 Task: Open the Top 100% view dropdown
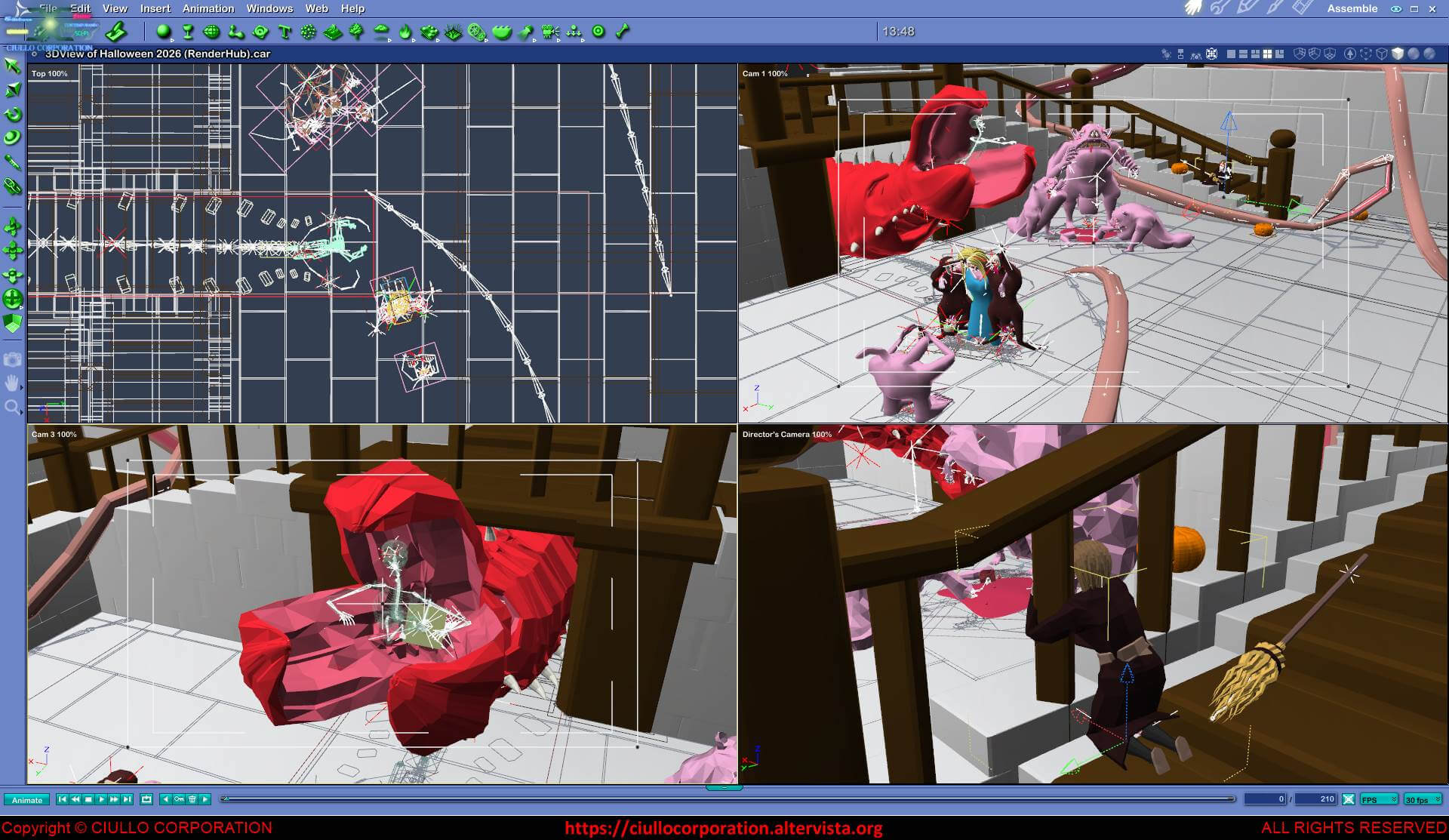click(x=49, y=73)
